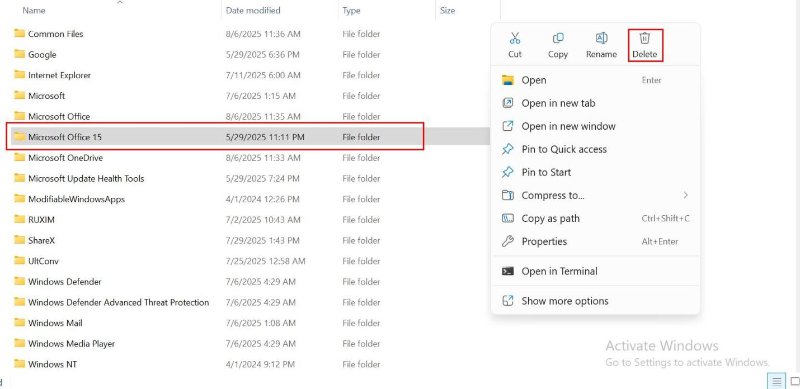Expand the Compress to submenu

[595, 195]
